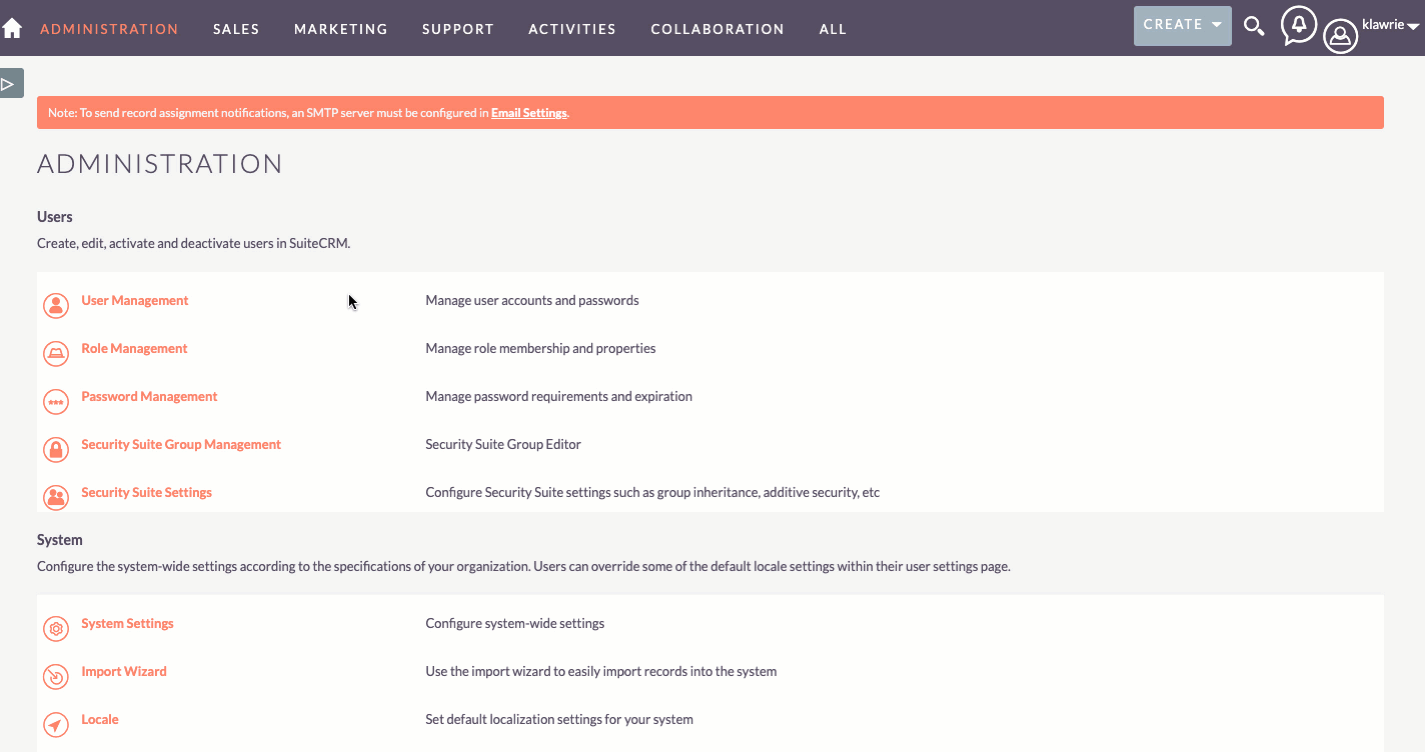Click the 'Users' section heading
The width and height of the screenshot is (1425, 752).
[55, 216]
